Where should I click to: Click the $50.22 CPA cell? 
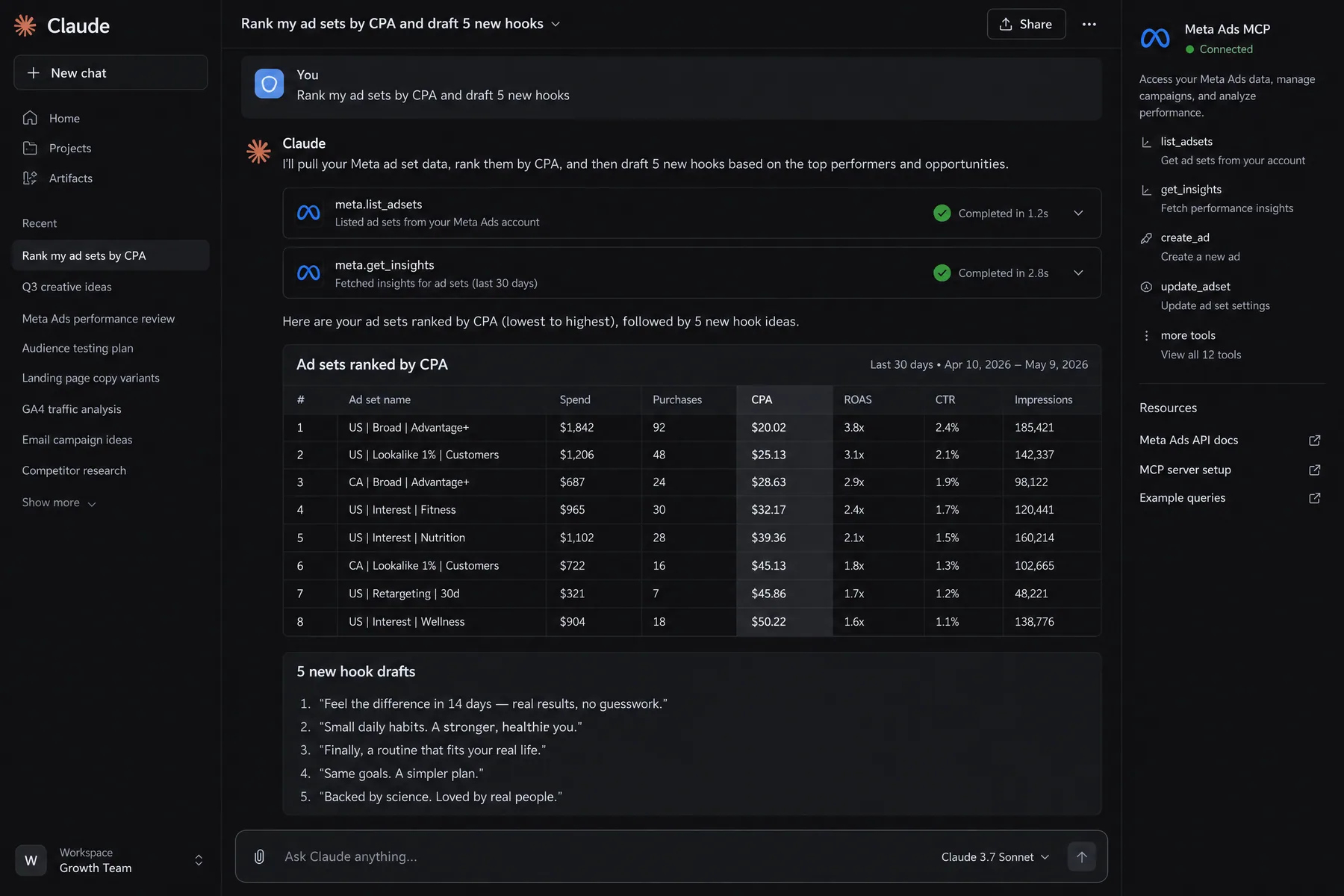tap(768, 621)
